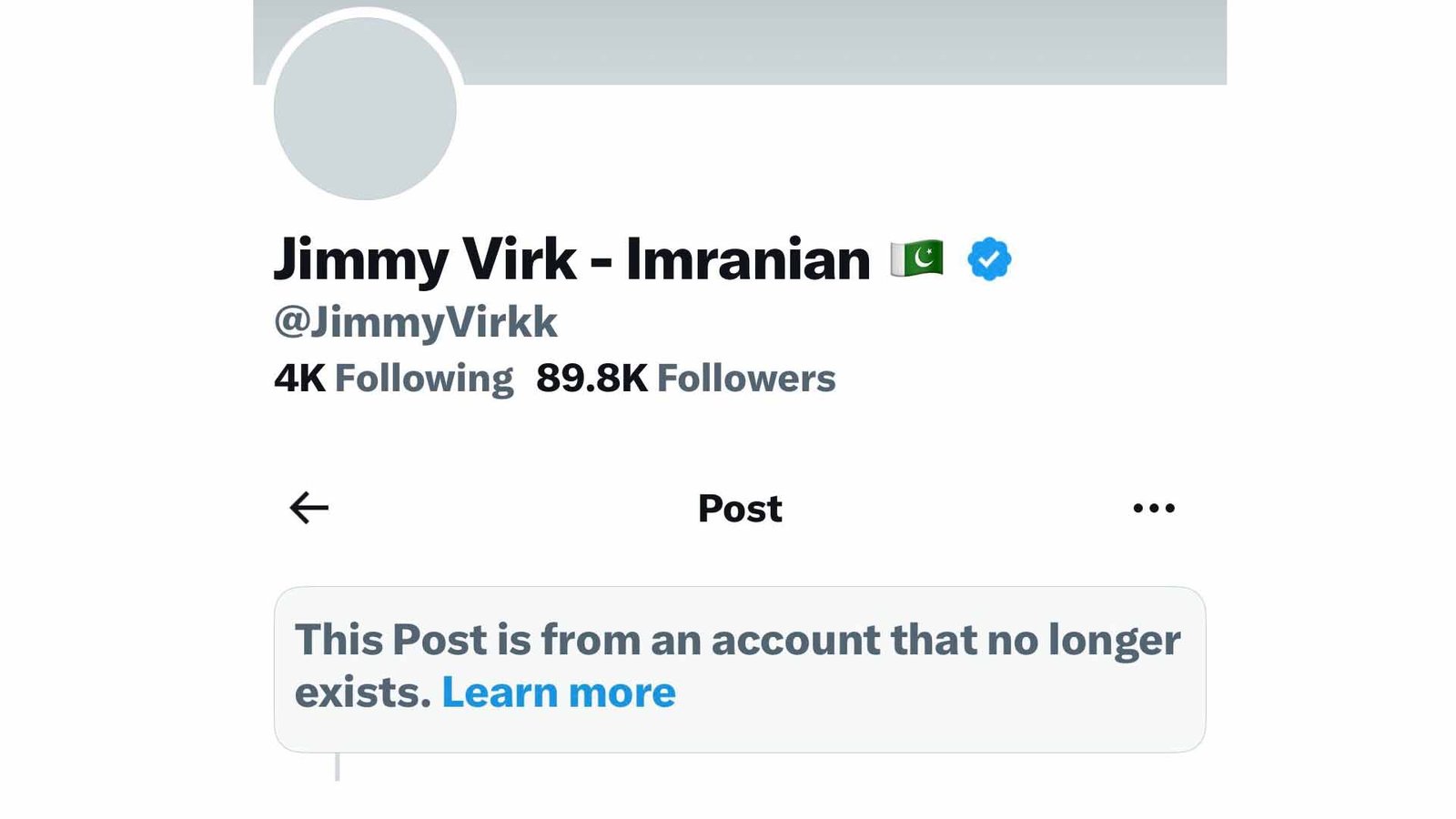
Task: Click the gray header banner image
Action: (819, 42)
